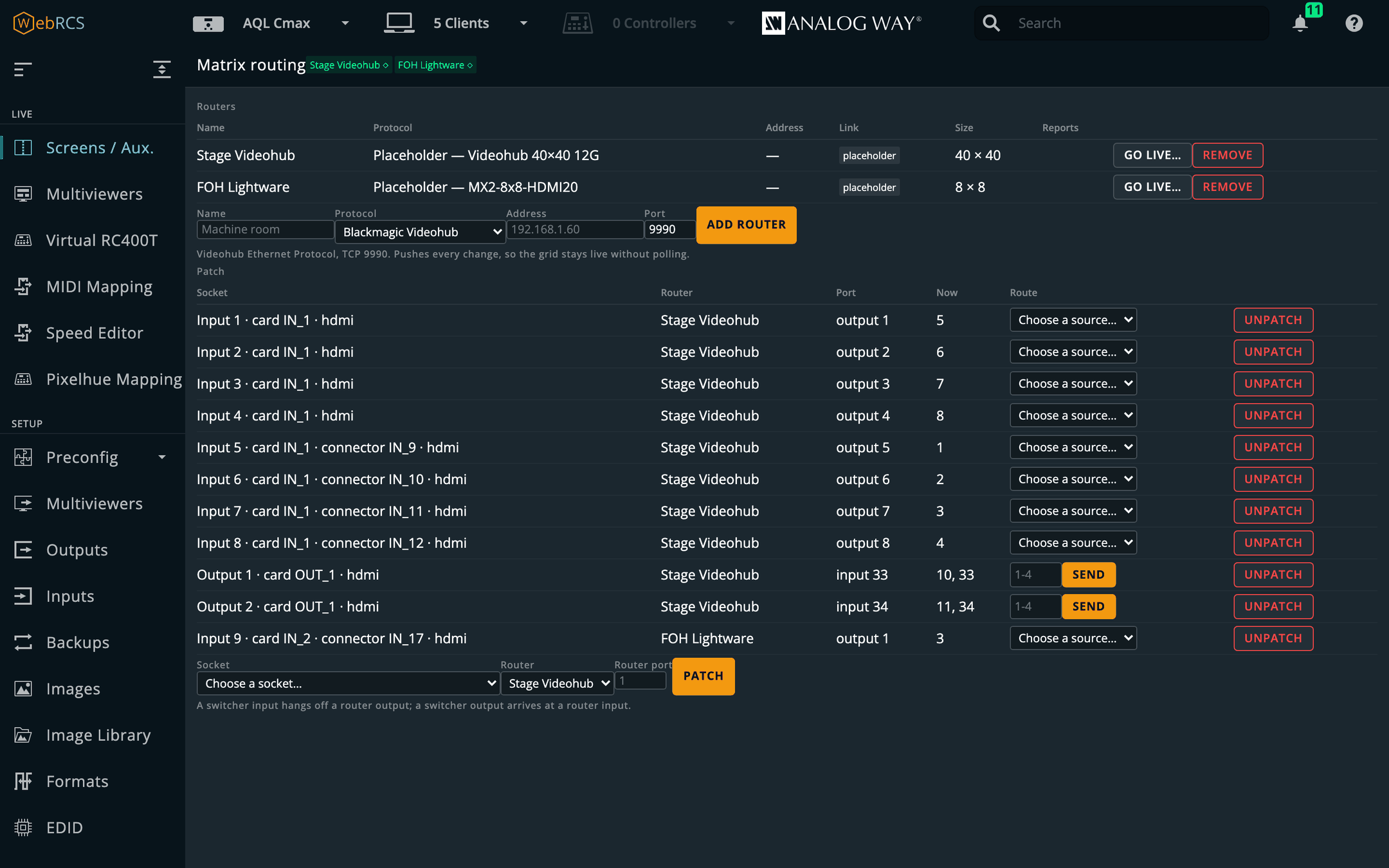Viewport: 1389px width, 868px height.
Task: Open route source dropdown for Input 9
Action: (x=1073, y=638)
